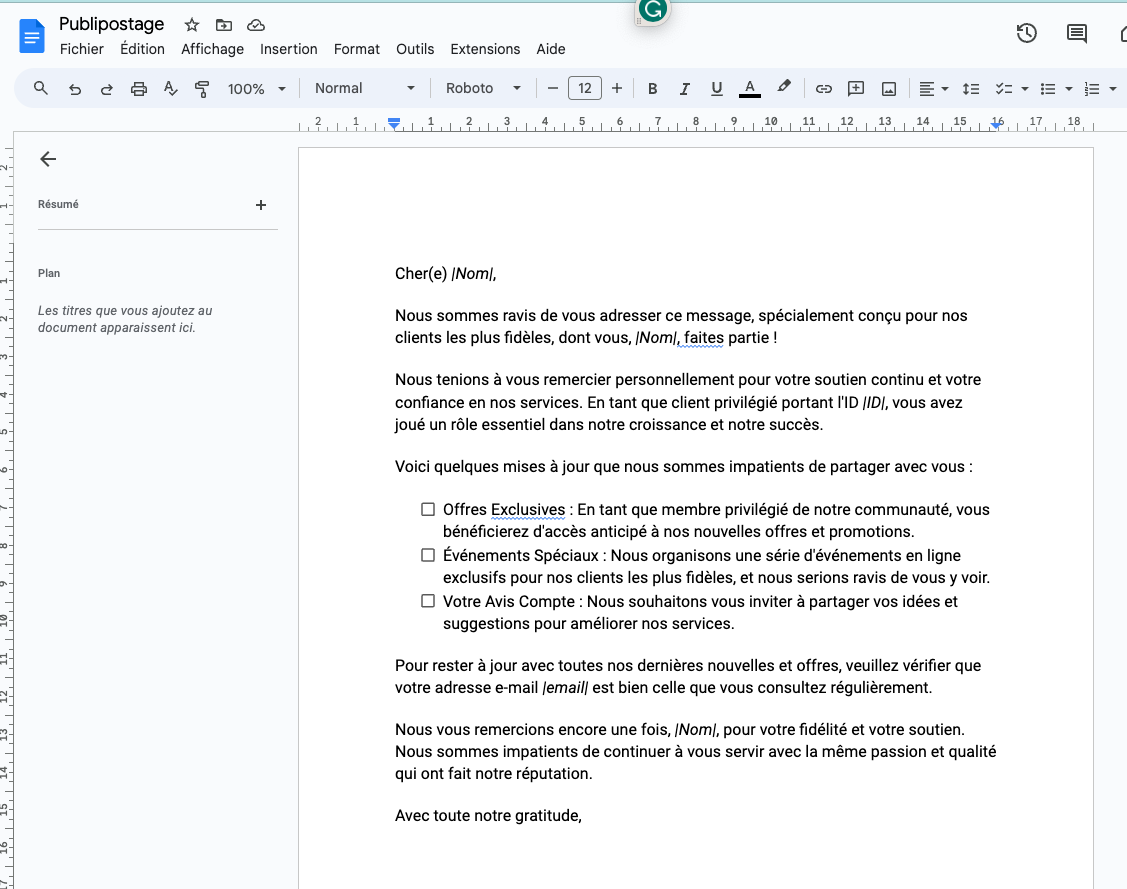
Task: Open the text color picker
Action: (x=750, y=88)
